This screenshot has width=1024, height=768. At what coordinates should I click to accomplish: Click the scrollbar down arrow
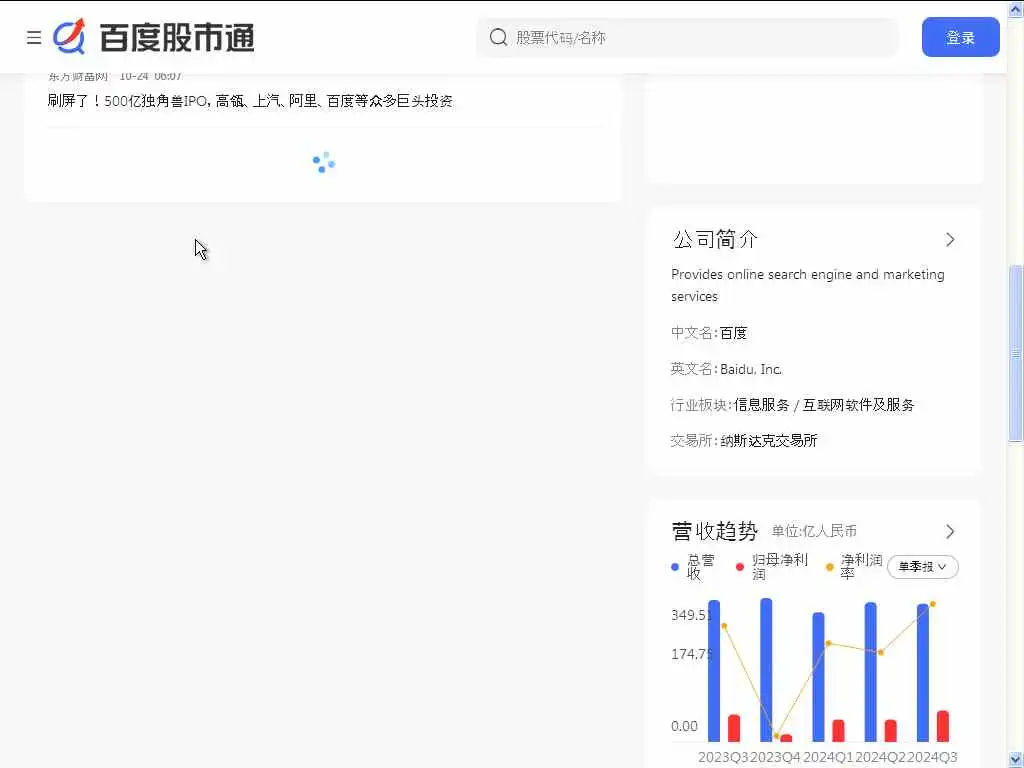tap(1016, 760)
